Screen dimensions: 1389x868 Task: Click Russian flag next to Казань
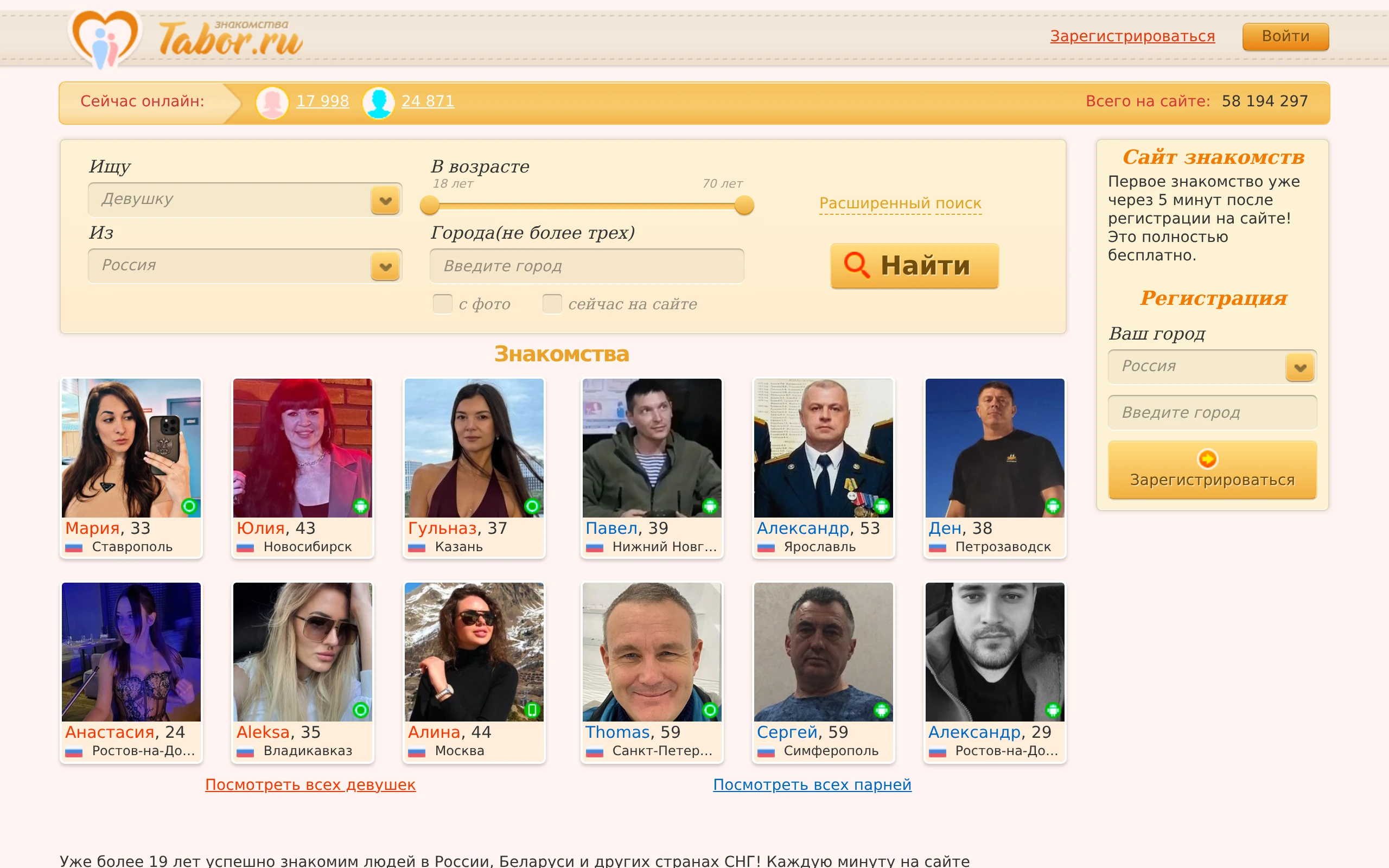[x=417, y=547]
